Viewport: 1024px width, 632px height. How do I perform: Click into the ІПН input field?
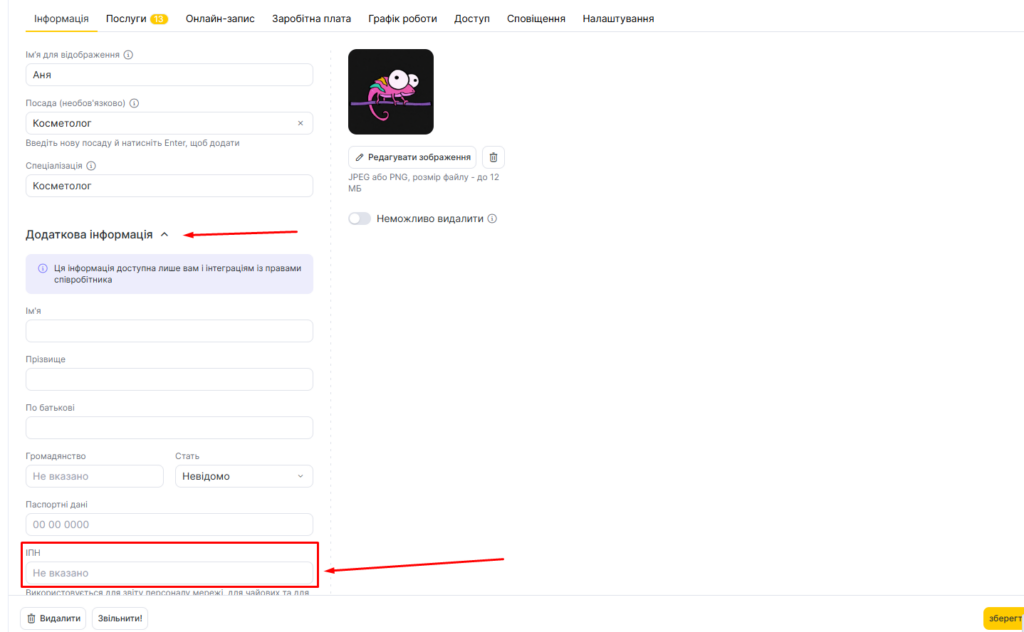tap(169, 573)
